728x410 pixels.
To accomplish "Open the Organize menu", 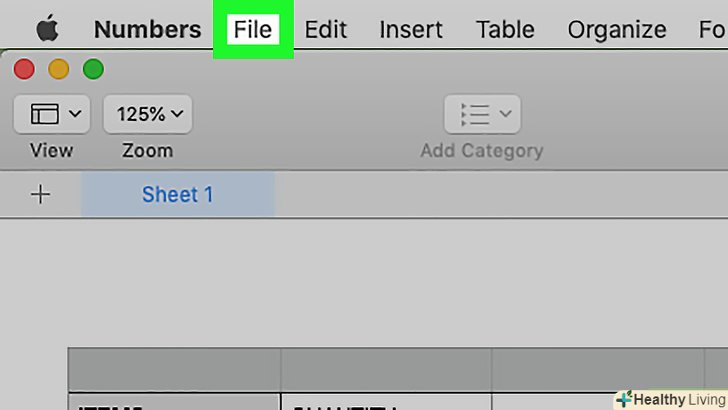I will point(617,30).
